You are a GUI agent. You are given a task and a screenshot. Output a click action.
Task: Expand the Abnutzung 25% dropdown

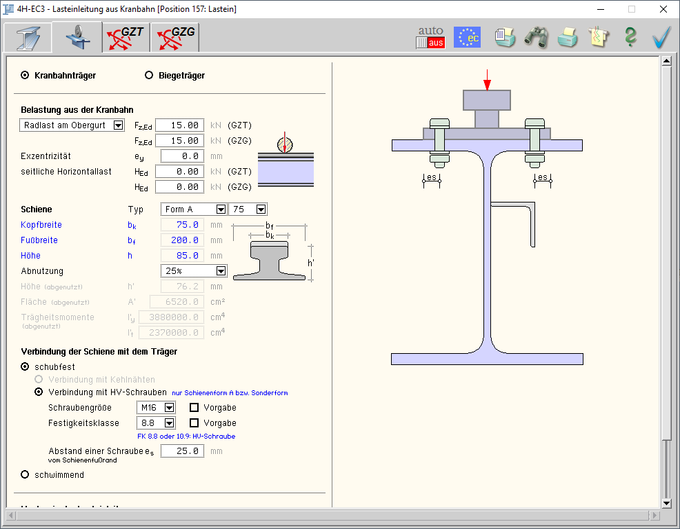[221, 270]
